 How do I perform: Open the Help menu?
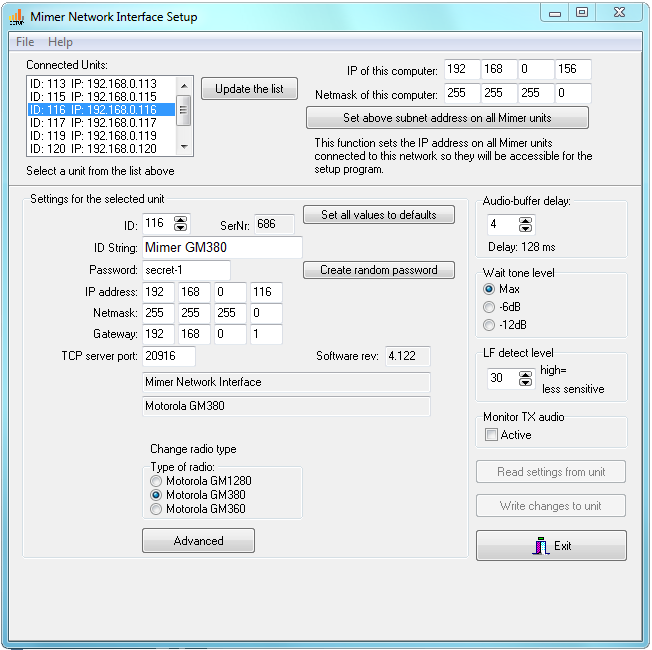(x=60, y=42)
